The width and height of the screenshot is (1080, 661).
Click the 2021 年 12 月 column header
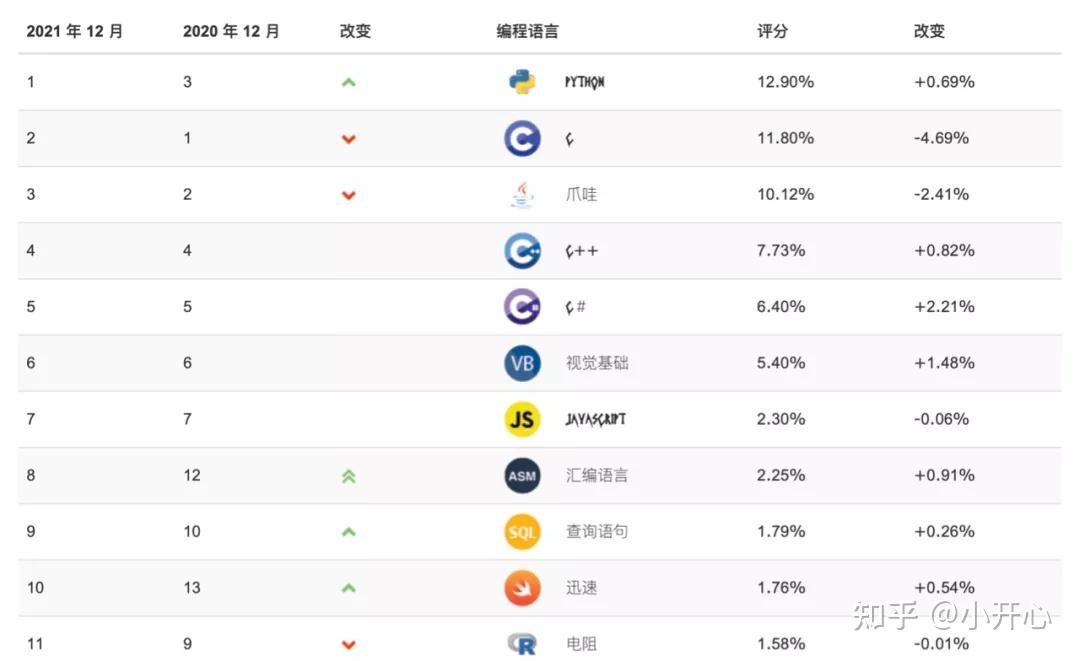coord(75,31)
